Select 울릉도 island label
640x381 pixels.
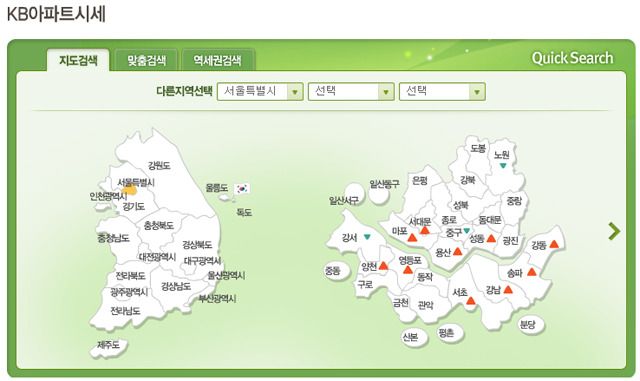pos(217,188)
